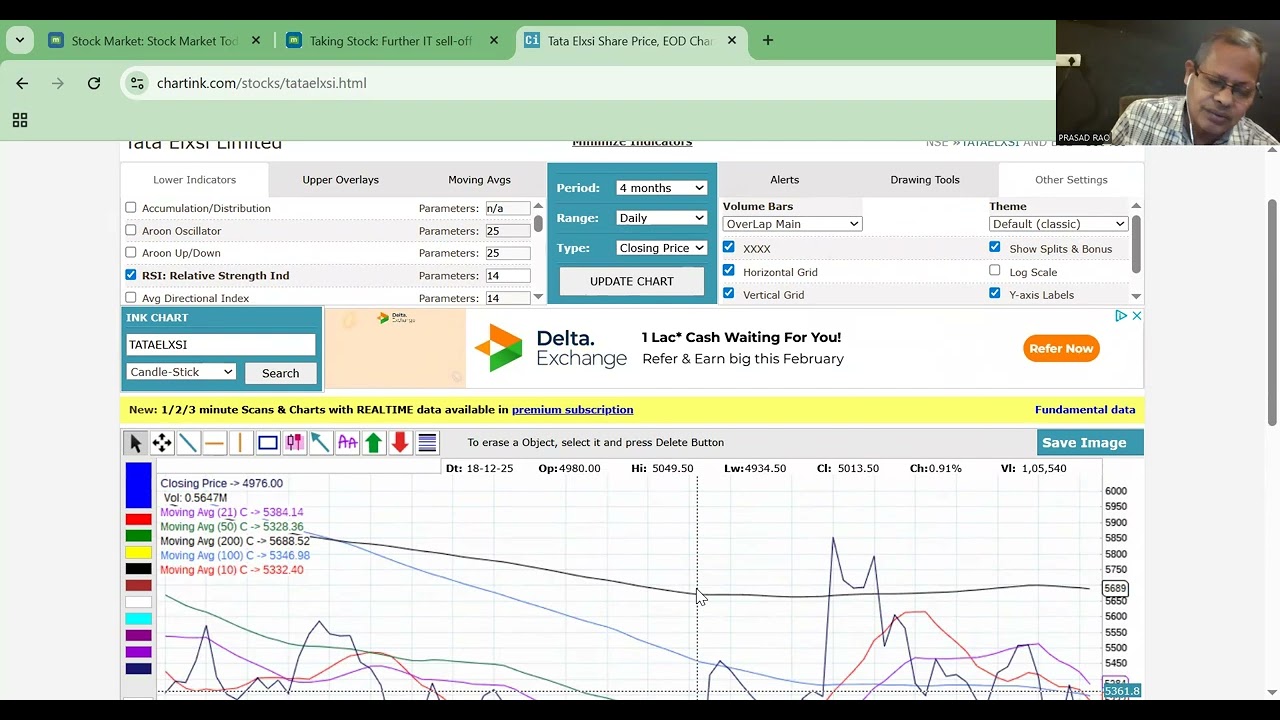Open the Volume Bars OverLap Main dropdown
The height and width of the screenshot is (720, 1280).
pyautogui.click(x=792, y=224)
